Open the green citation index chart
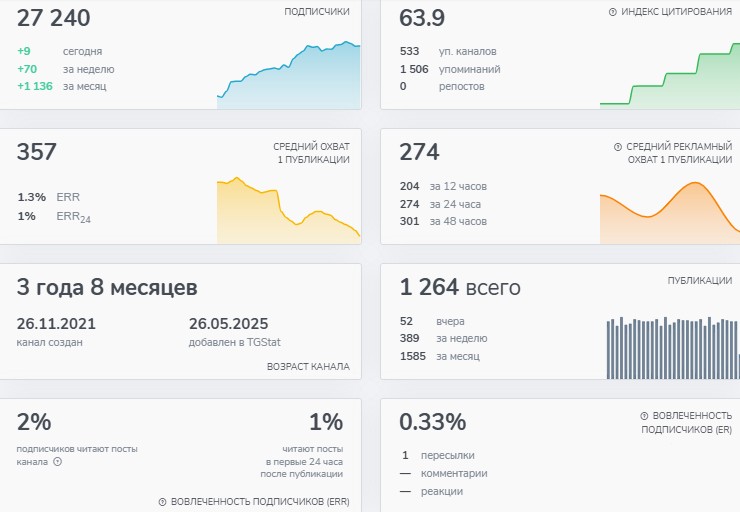 670,76
